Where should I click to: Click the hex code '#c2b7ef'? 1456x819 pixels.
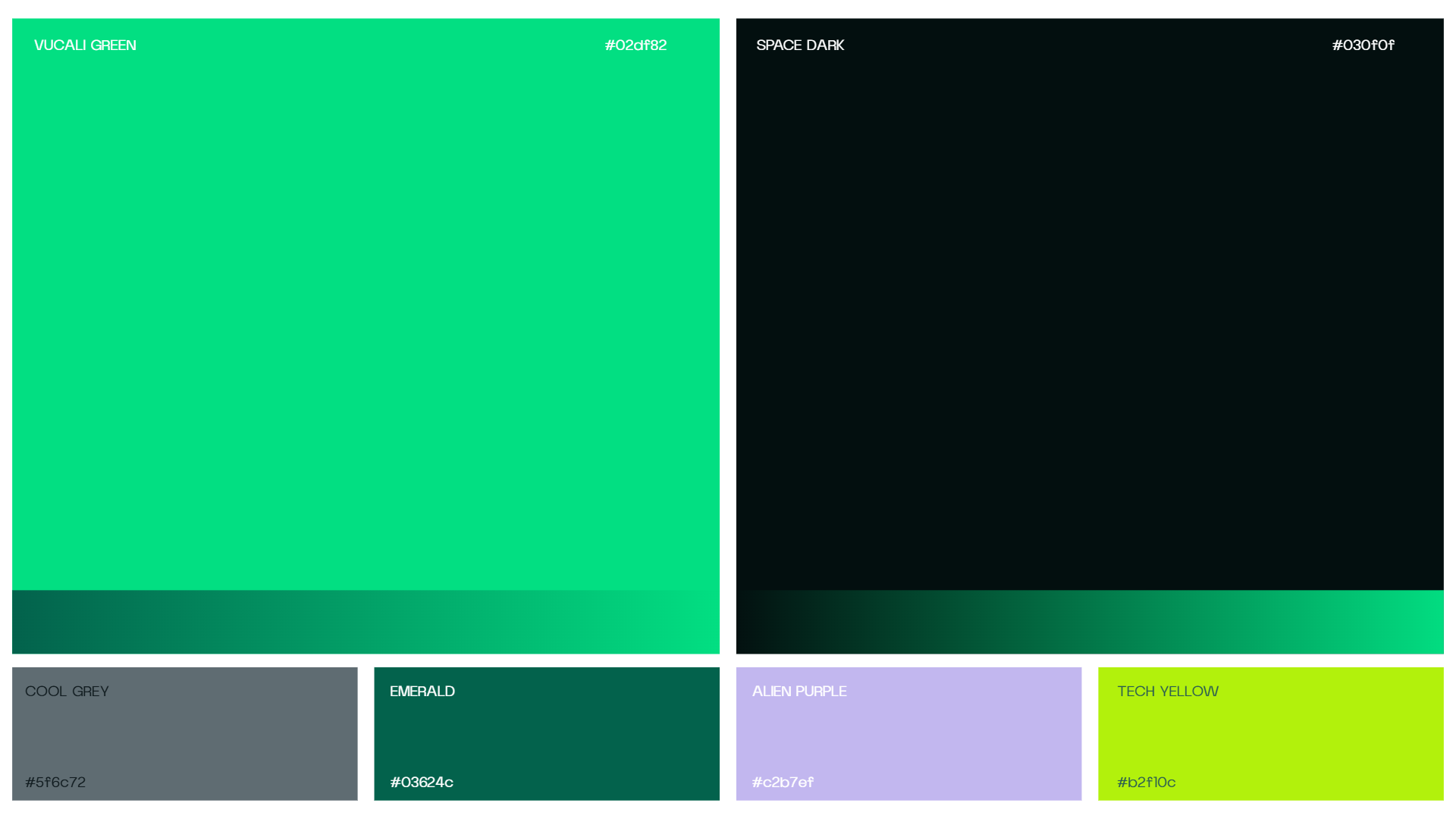coord(783,782)
